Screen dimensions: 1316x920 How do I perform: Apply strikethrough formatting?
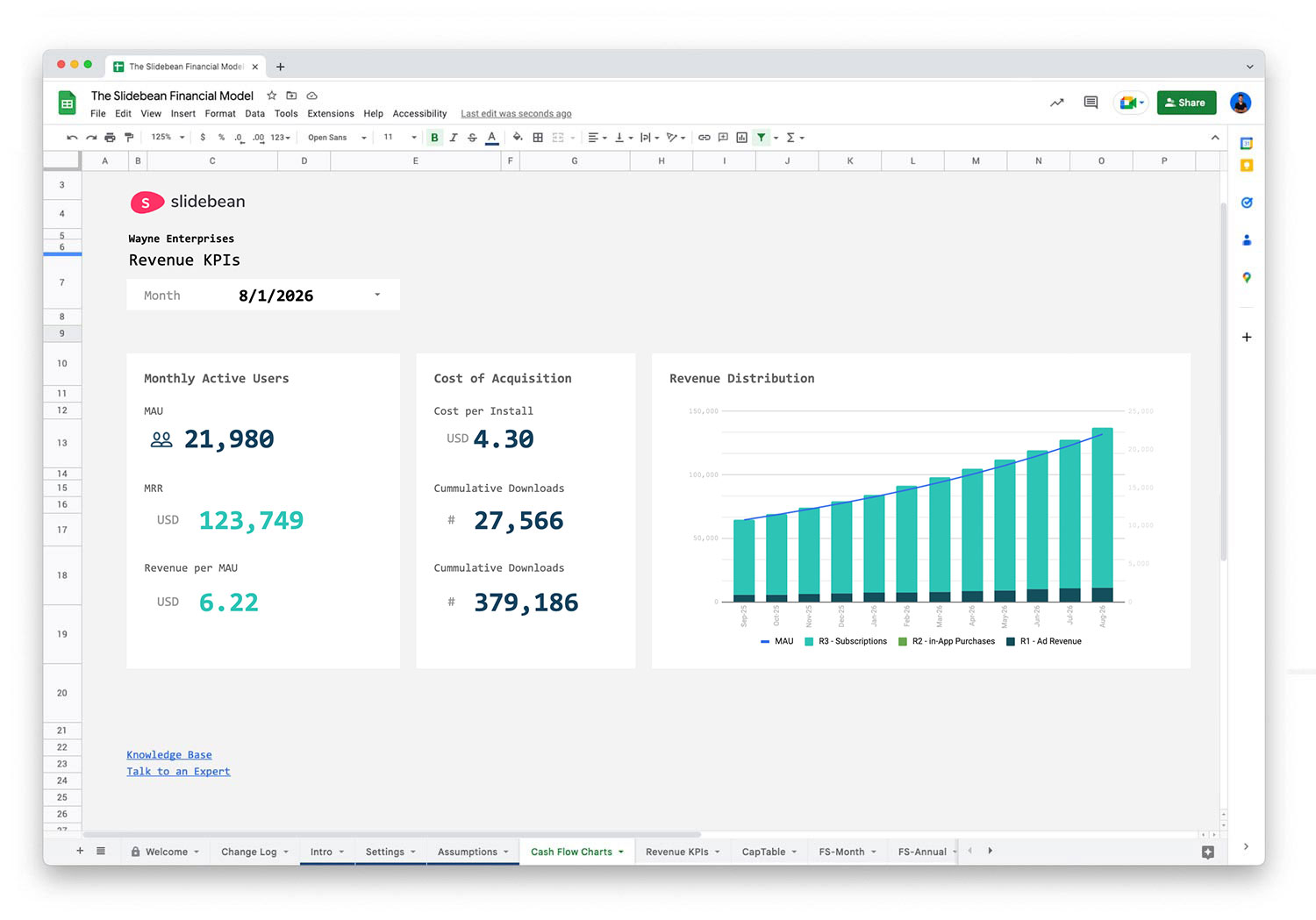472,138
